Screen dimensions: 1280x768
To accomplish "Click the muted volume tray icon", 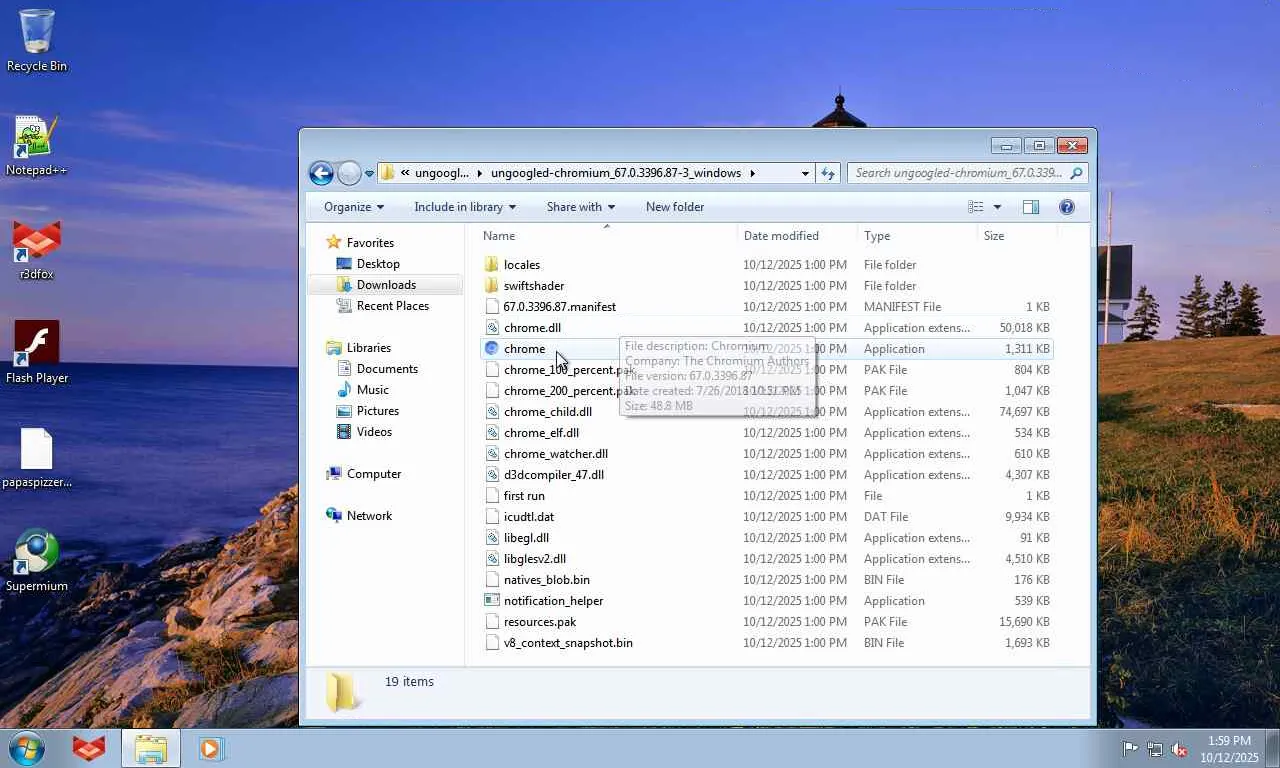I will point(1180,749).
